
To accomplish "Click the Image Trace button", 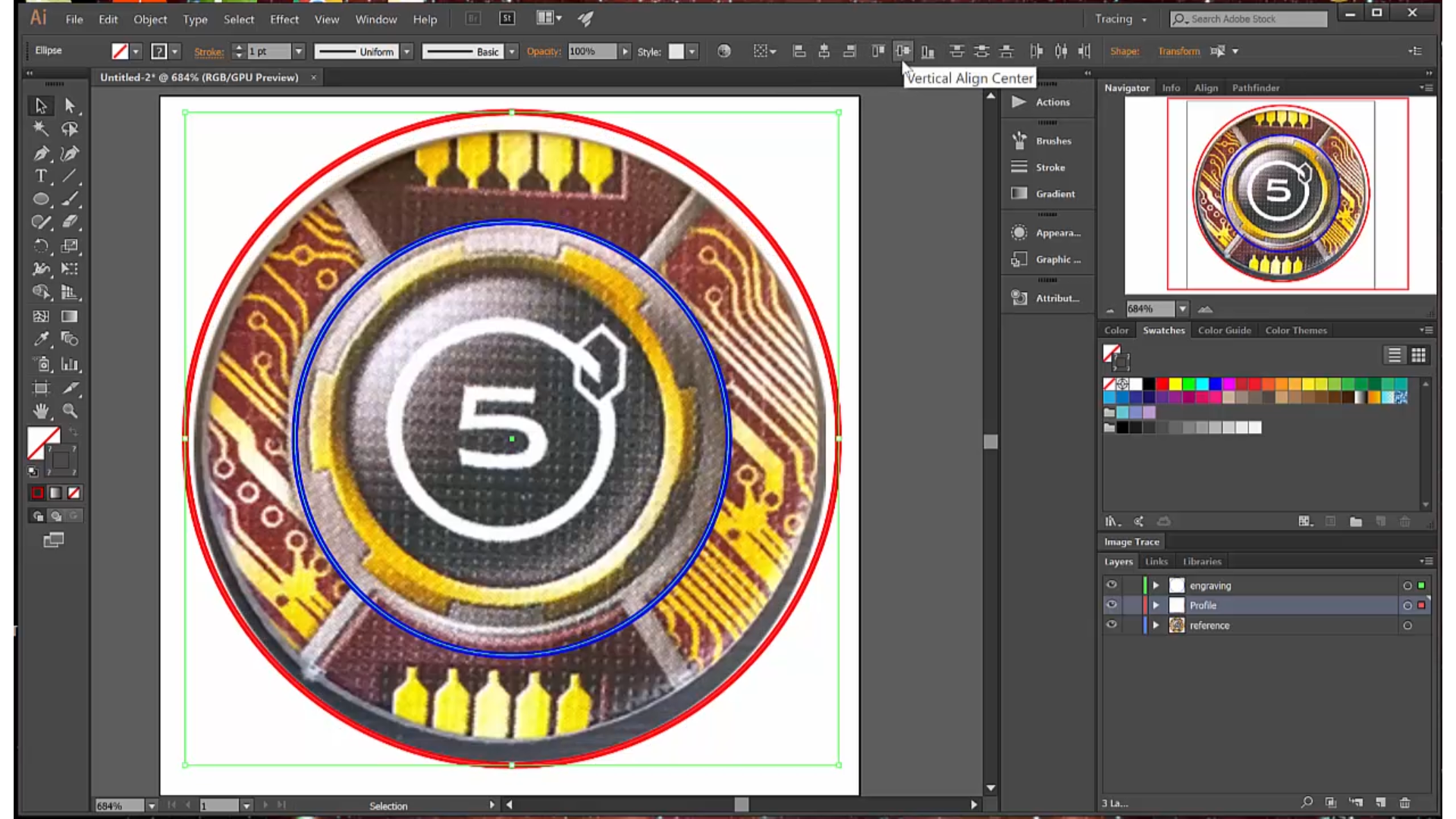I will pos(1132,540).
